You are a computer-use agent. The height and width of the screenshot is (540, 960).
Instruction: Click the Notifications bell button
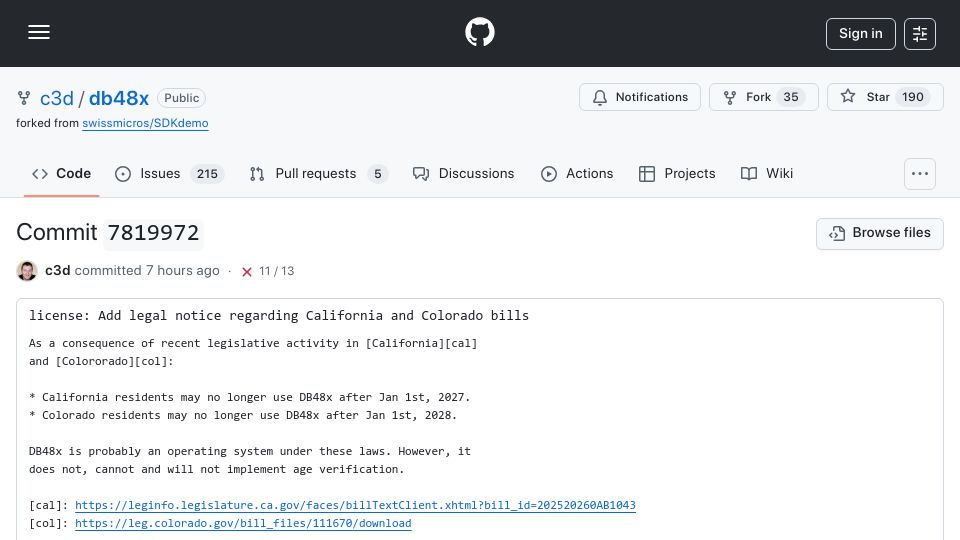point(640,97)
